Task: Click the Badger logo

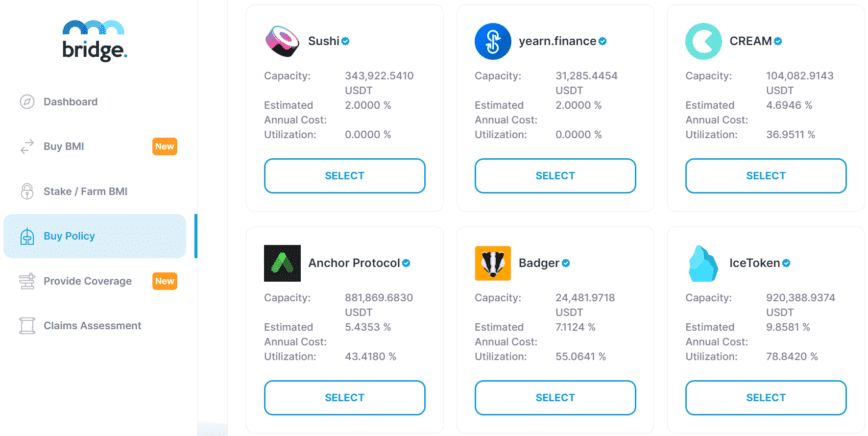Action: [493, 263]
